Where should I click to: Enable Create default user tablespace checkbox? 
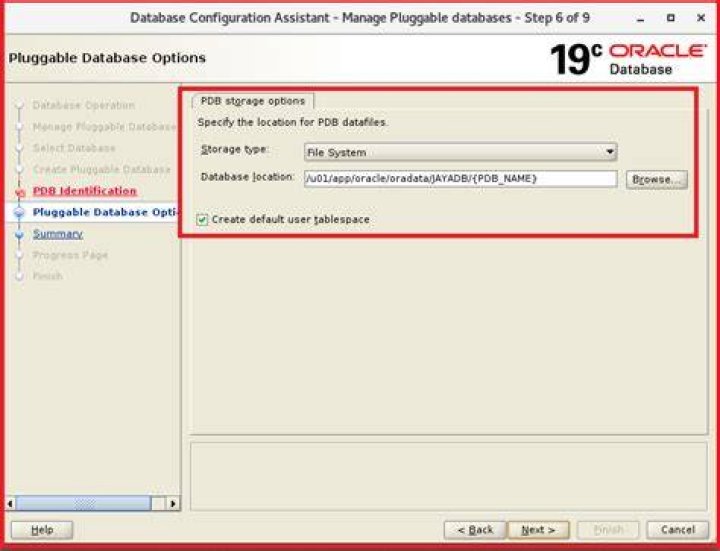click(202, 220)
